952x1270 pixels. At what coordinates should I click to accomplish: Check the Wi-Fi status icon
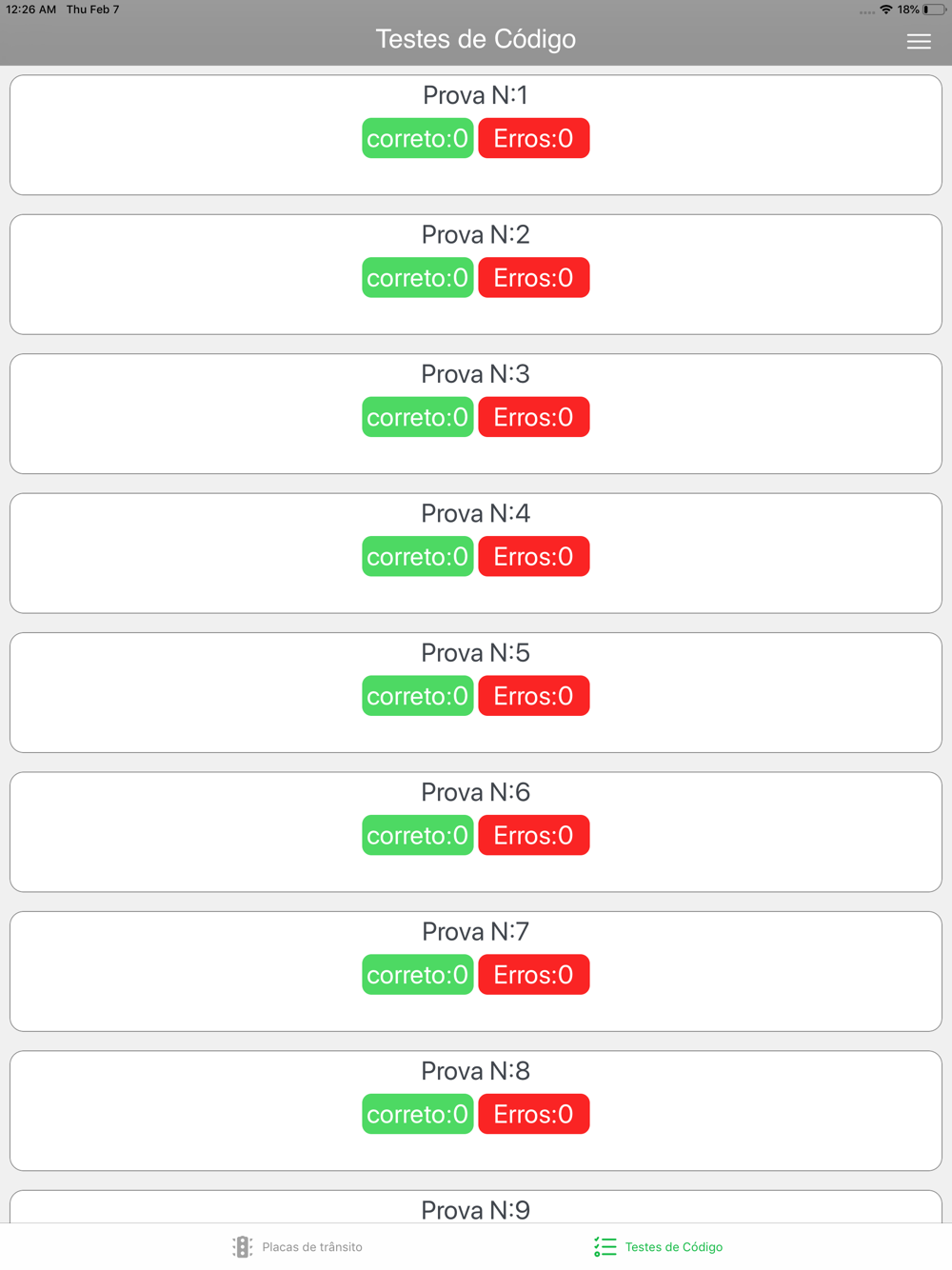886,10
